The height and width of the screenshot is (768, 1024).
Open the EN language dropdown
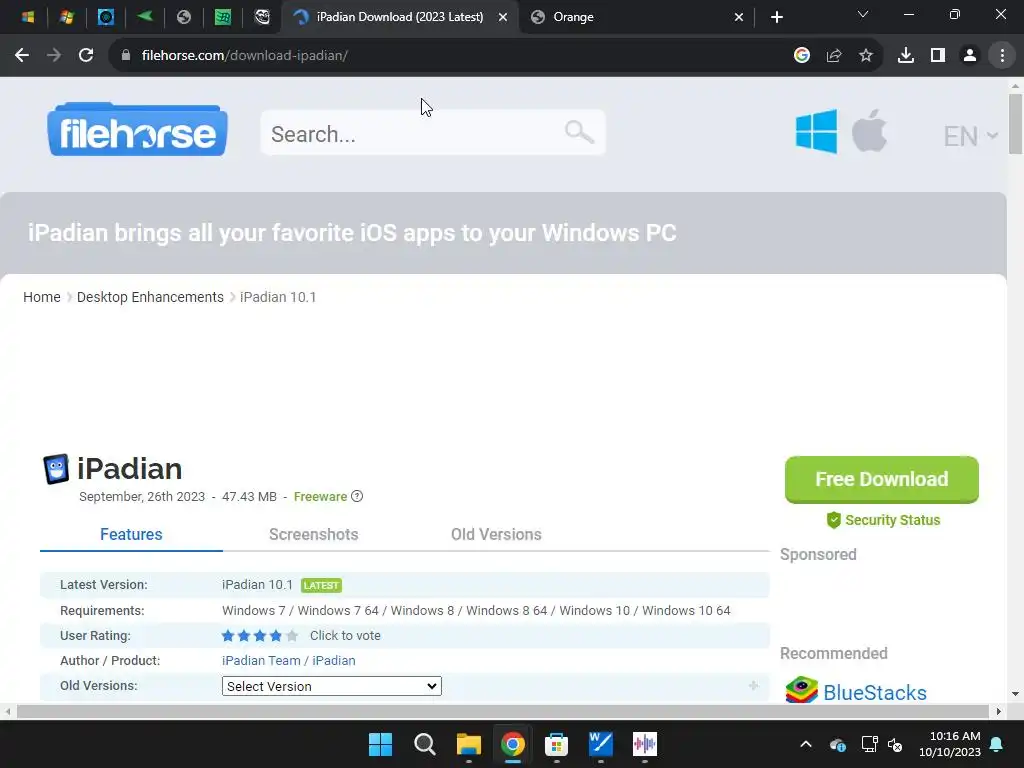pos(970,136)
